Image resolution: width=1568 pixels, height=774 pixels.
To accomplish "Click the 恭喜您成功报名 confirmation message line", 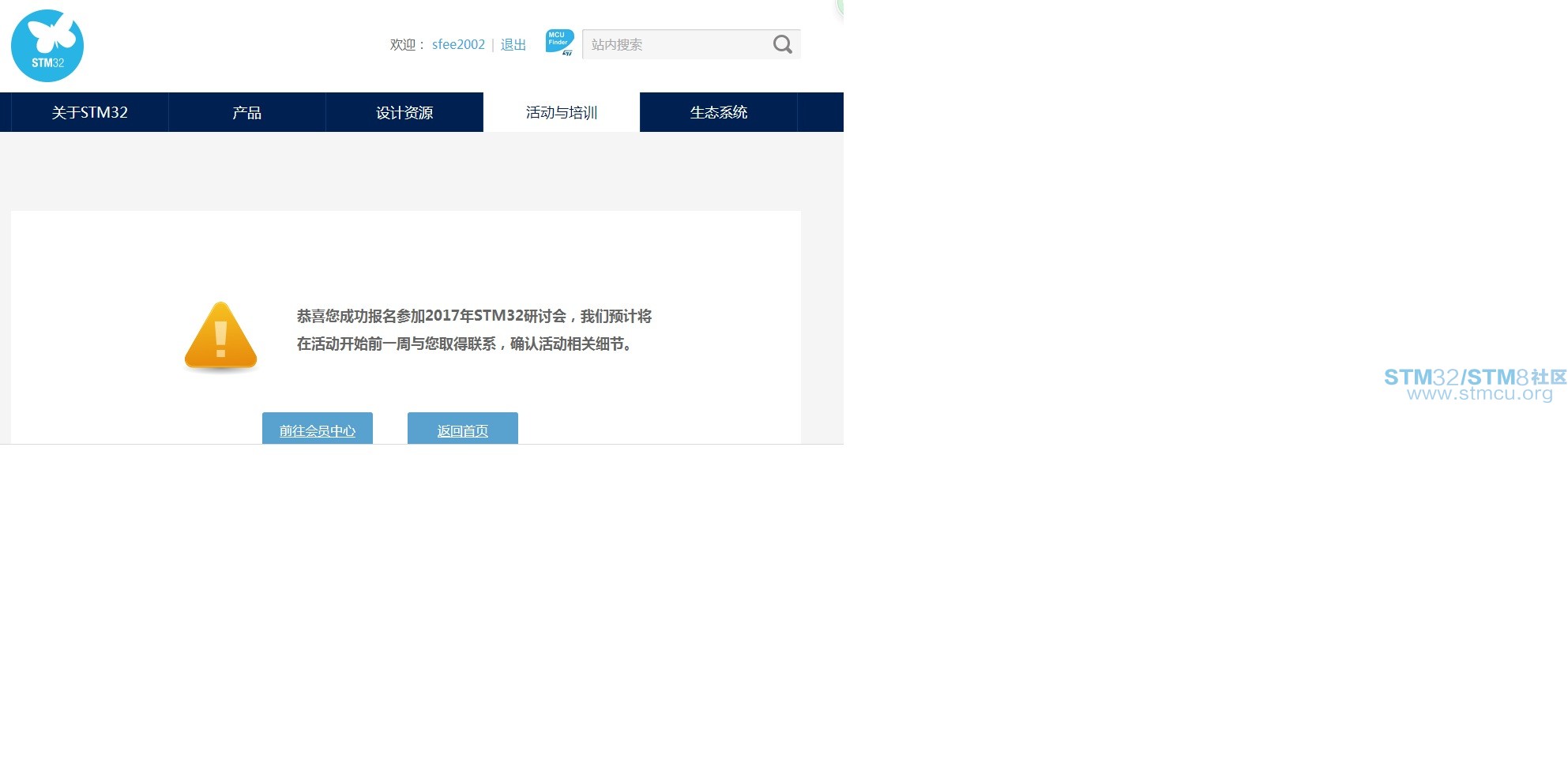I will click(474, 316).
